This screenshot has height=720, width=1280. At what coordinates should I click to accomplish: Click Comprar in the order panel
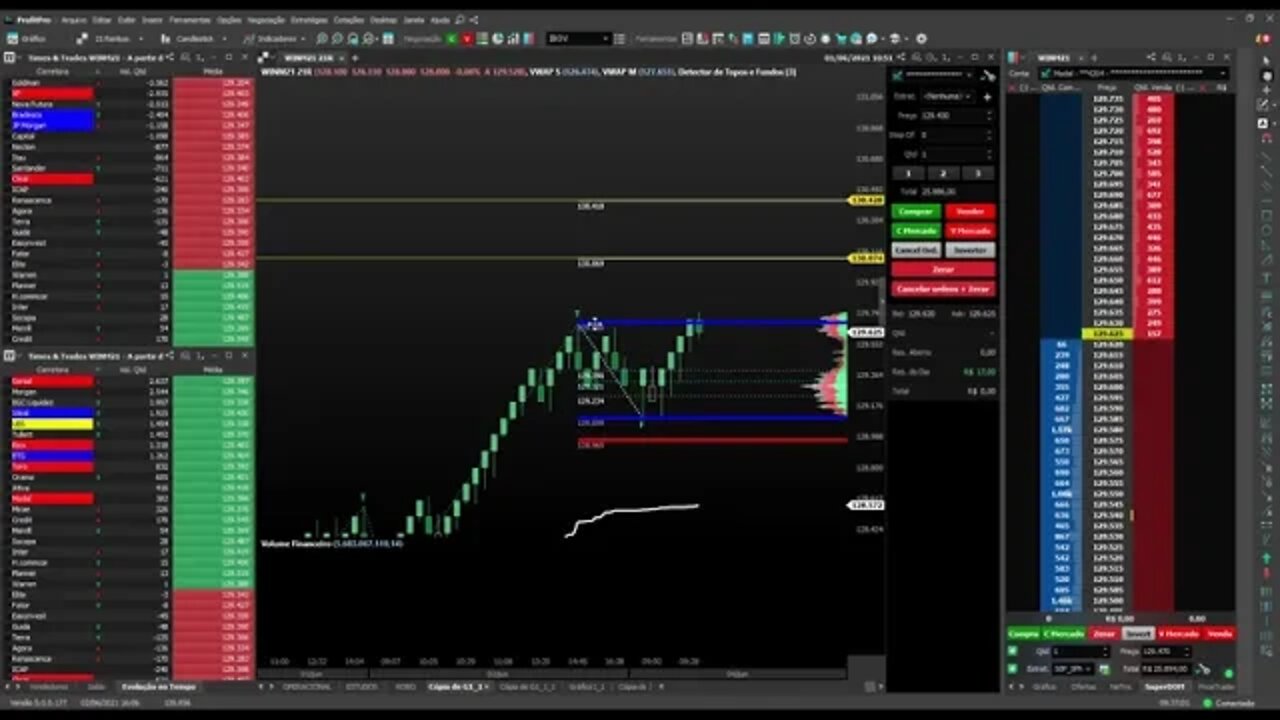[x=915, y=212]
